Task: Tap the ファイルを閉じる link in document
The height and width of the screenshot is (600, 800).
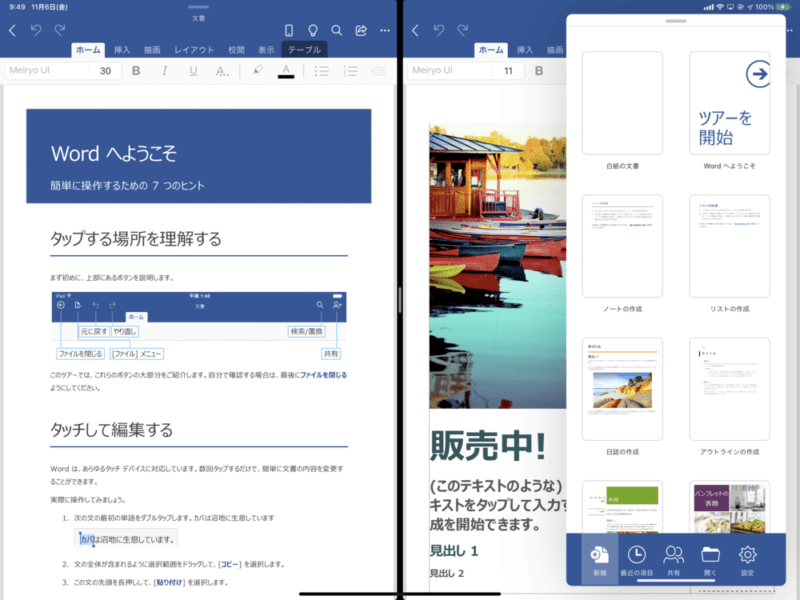Action: pos(323,375)
